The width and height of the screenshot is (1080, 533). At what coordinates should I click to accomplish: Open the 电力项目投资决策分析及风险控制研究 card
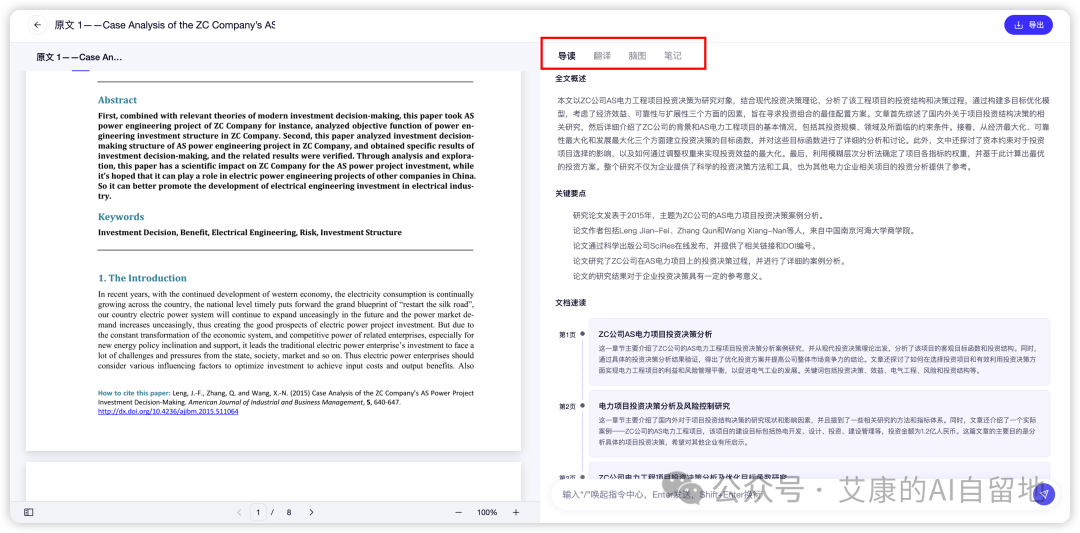click(820, 424)
